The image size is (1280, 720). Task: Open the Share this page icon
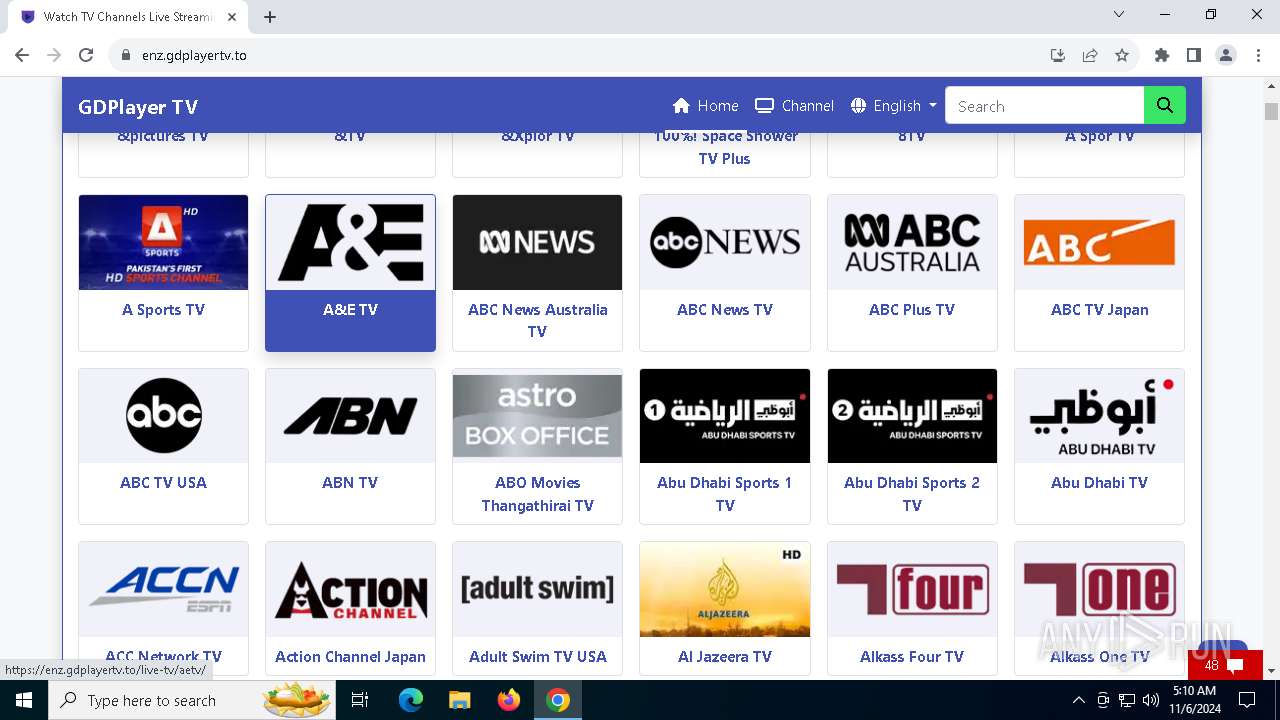[1090, 55]
